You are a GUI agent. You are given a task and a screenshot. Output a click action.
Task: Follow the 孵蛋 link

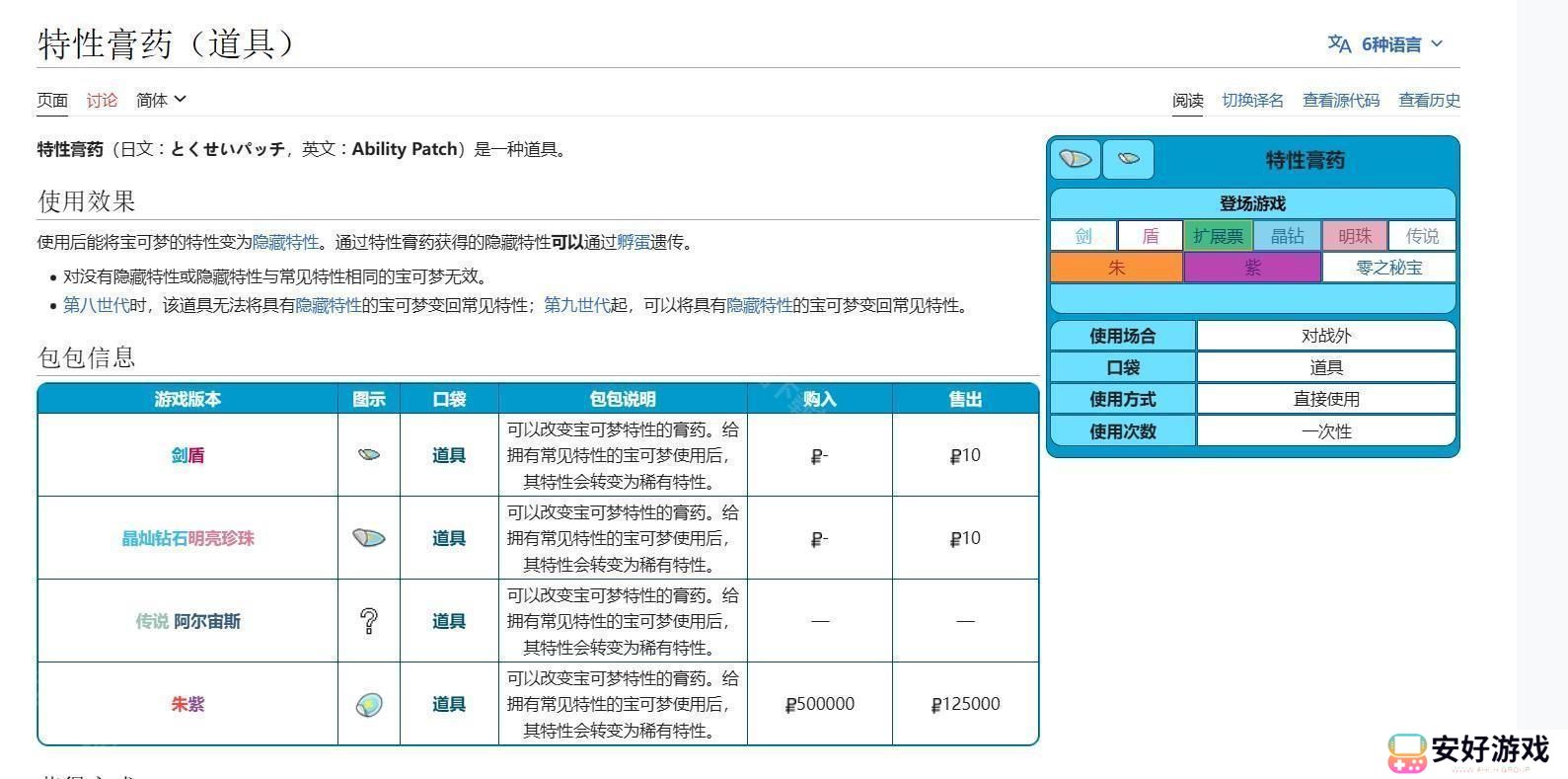point(633,242)
